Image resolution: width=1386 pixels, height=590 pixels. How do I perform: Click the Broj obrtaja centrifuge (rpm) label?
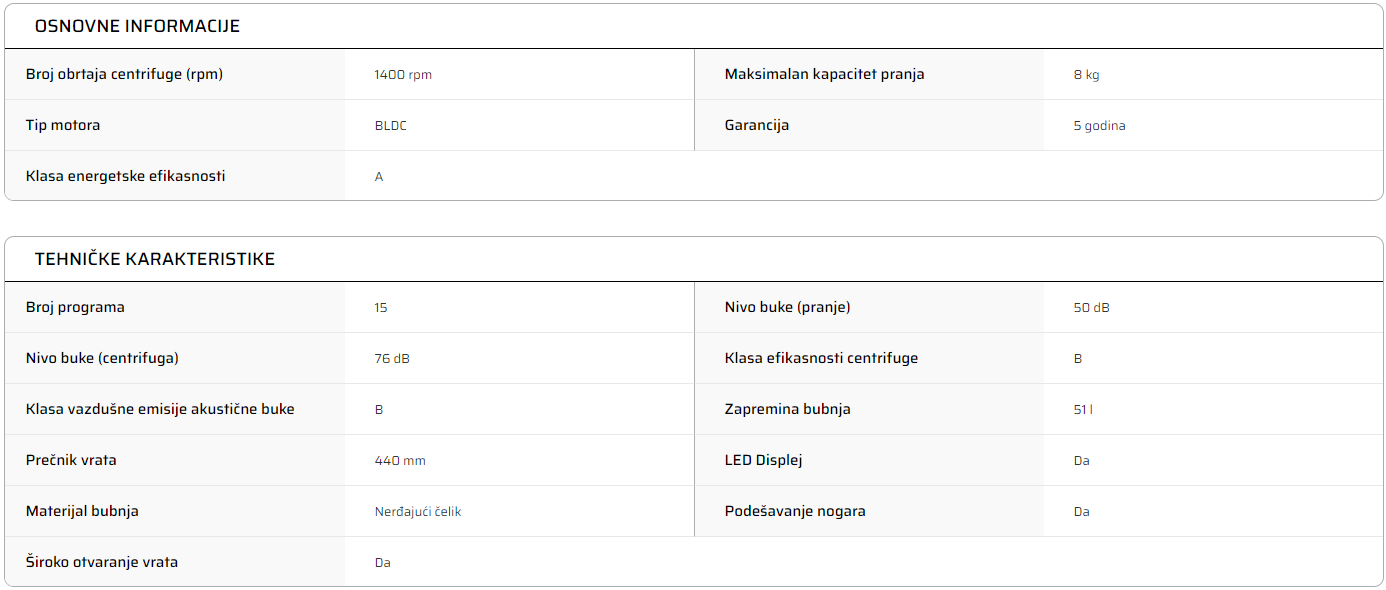point(124,74)
